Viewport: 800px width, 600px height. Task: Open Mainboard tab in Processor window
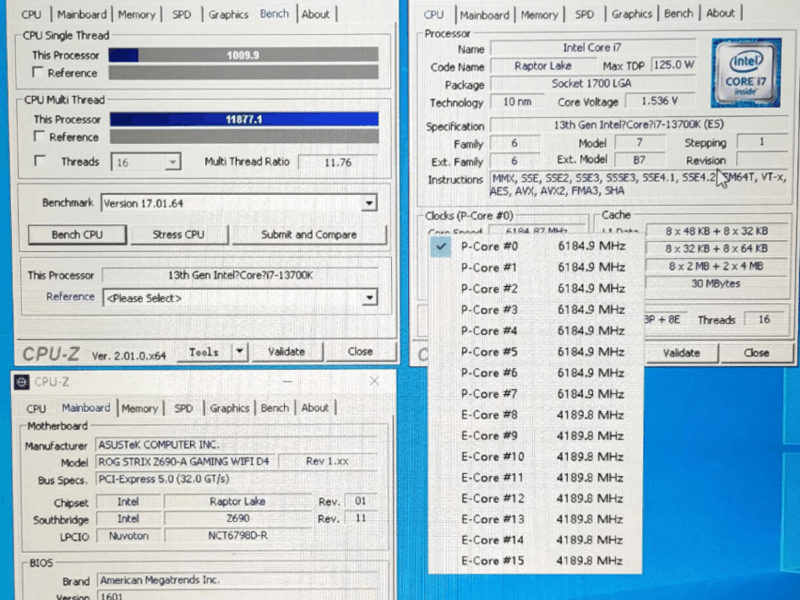pyautogui.click(x=484, y=15)
